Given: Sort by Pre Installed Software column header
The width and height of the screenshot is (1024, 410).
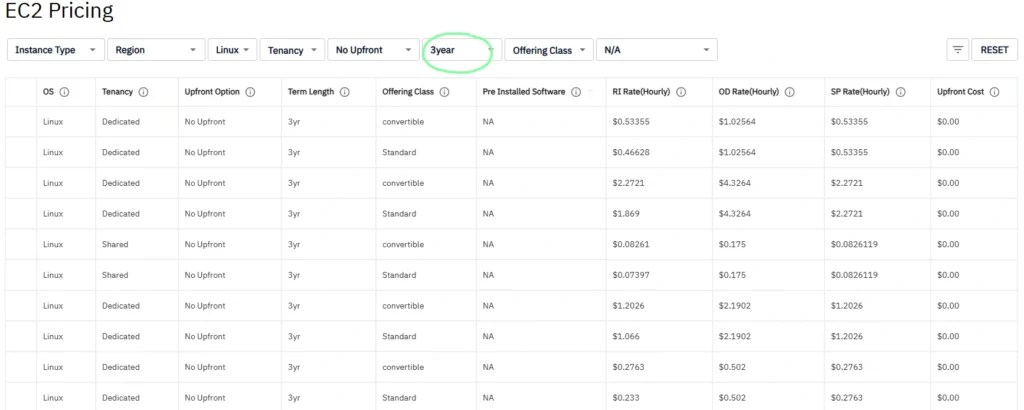Looking at the screenshot, I should point(524,92).
